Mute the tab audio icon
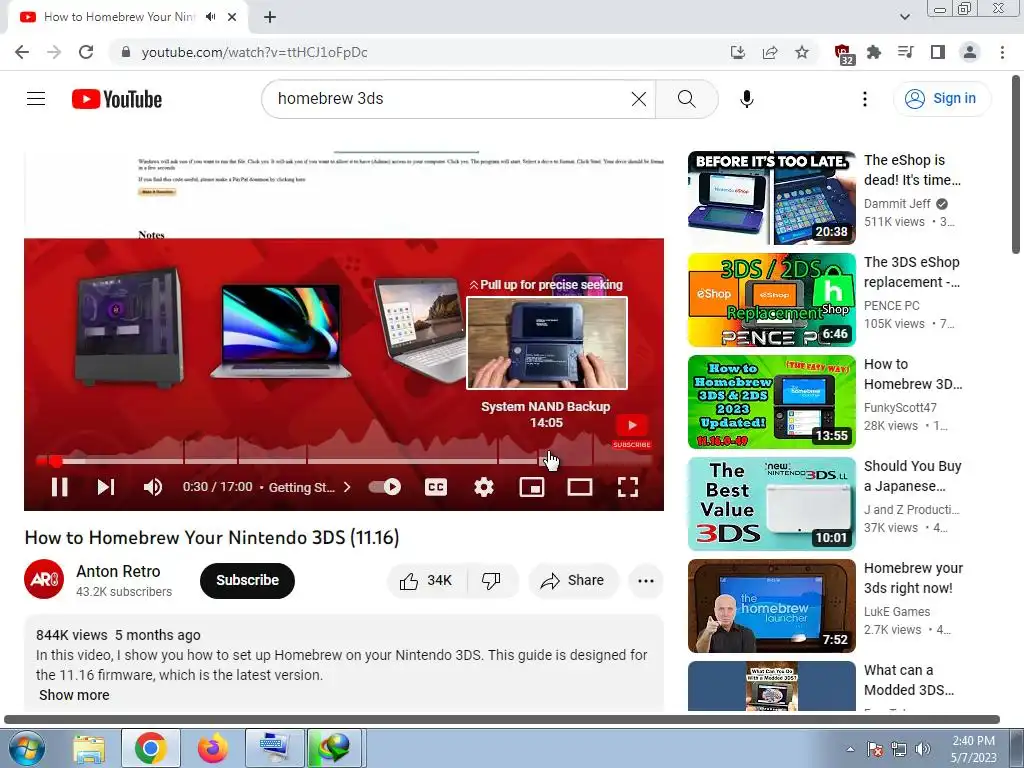This screenshot has width=1024, height=768. click(210, 17)
